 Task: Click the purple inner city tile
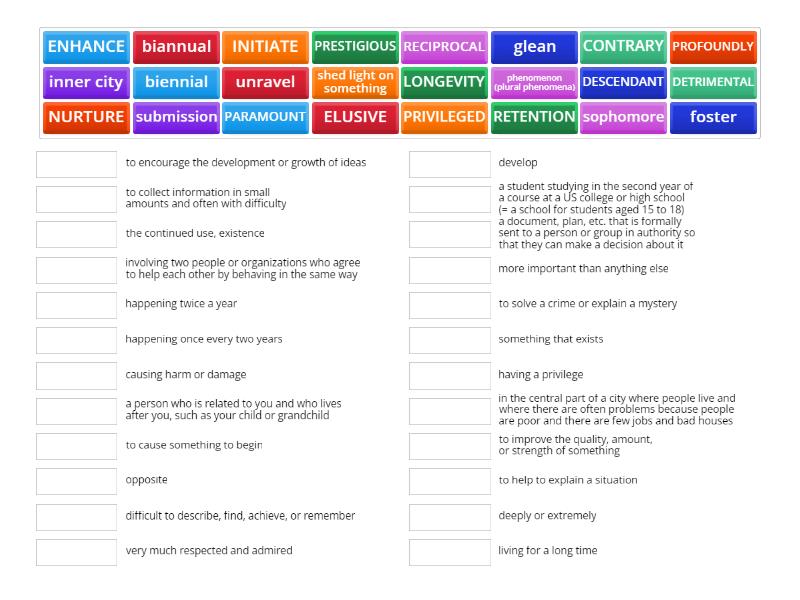[x=86, y=82]
